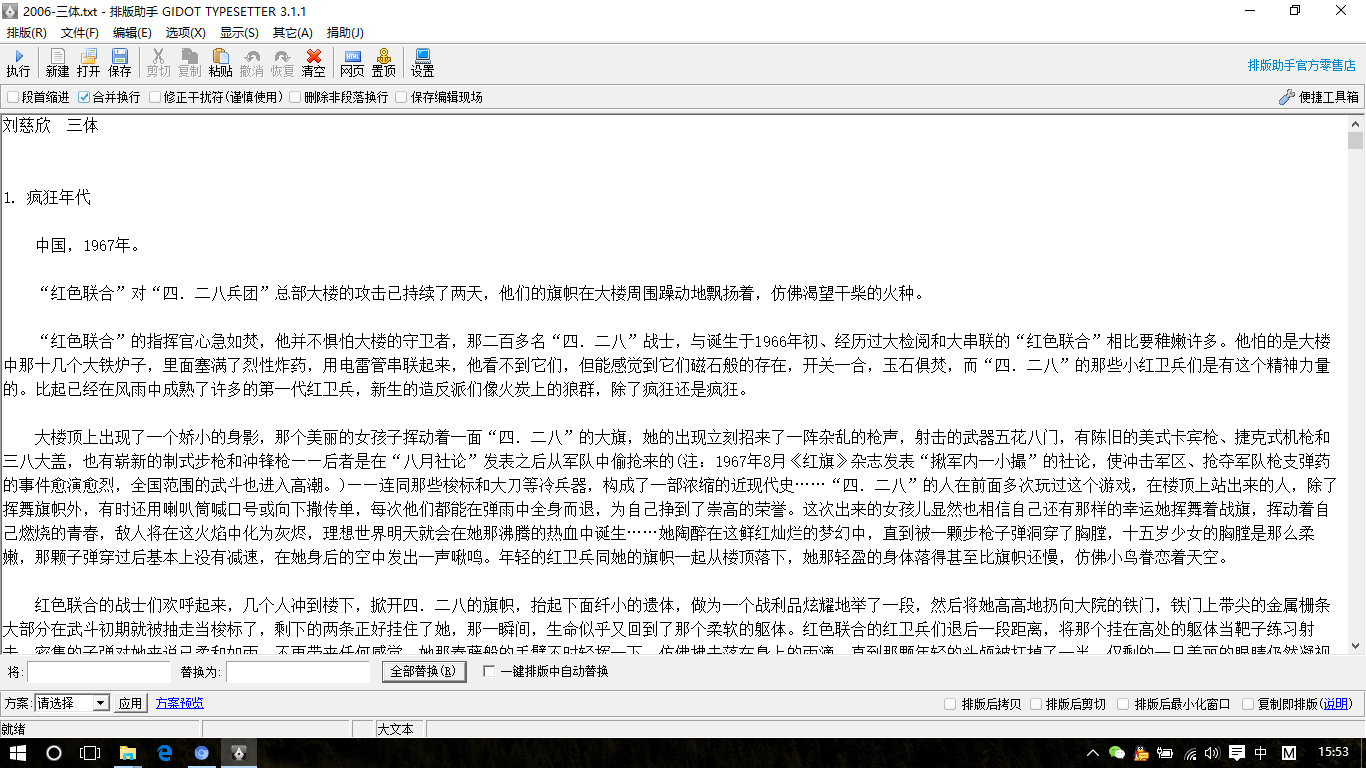Viewport: 1366px width, 768px height.
Task: Open Task View on the taskbar
Action: click(x=90, y=753)
